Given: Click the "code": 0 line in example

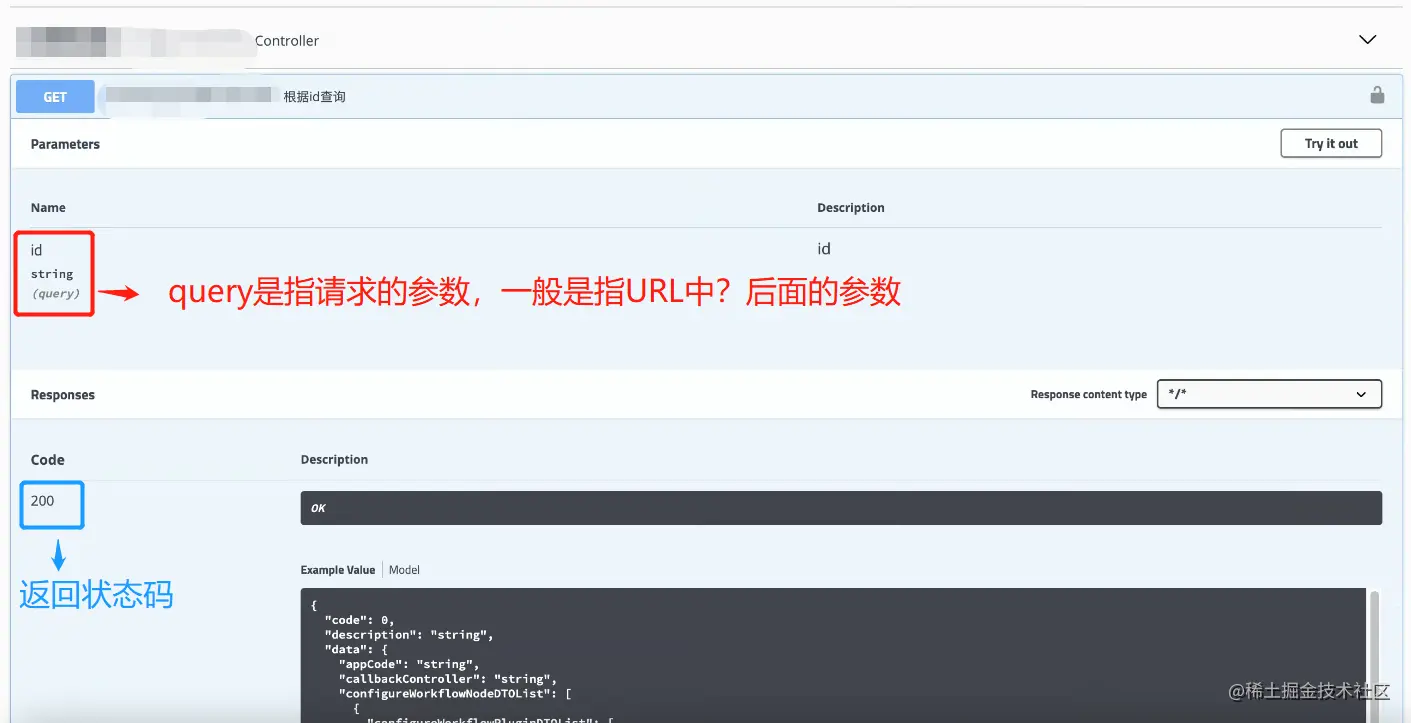Looking at the screenshot, I should pyautogui.click(x=359, y=620).
